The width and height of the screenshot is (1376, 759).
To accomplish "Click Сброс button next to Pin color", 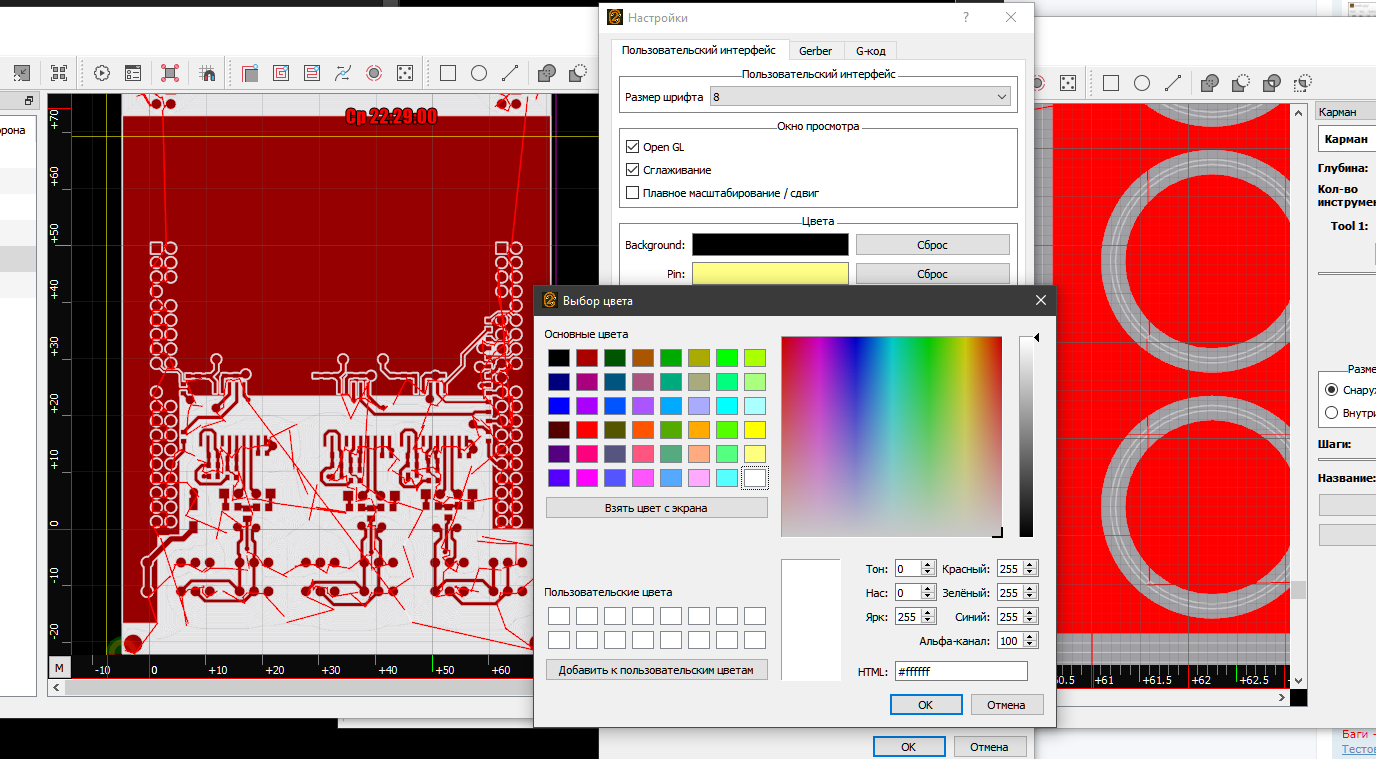I will tap(932, 274).
